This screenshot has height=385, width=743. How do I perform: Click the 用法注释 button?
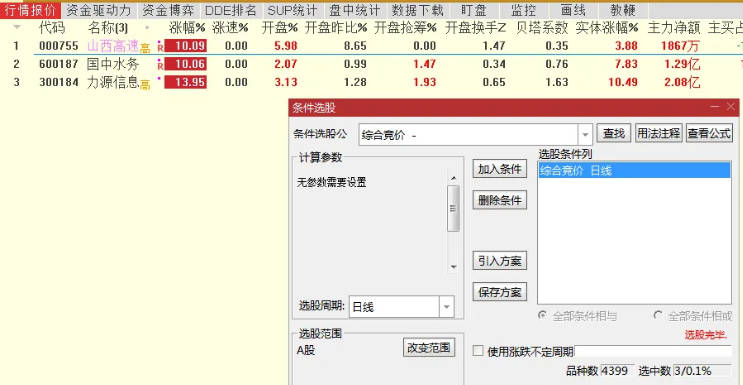point(659,134)
